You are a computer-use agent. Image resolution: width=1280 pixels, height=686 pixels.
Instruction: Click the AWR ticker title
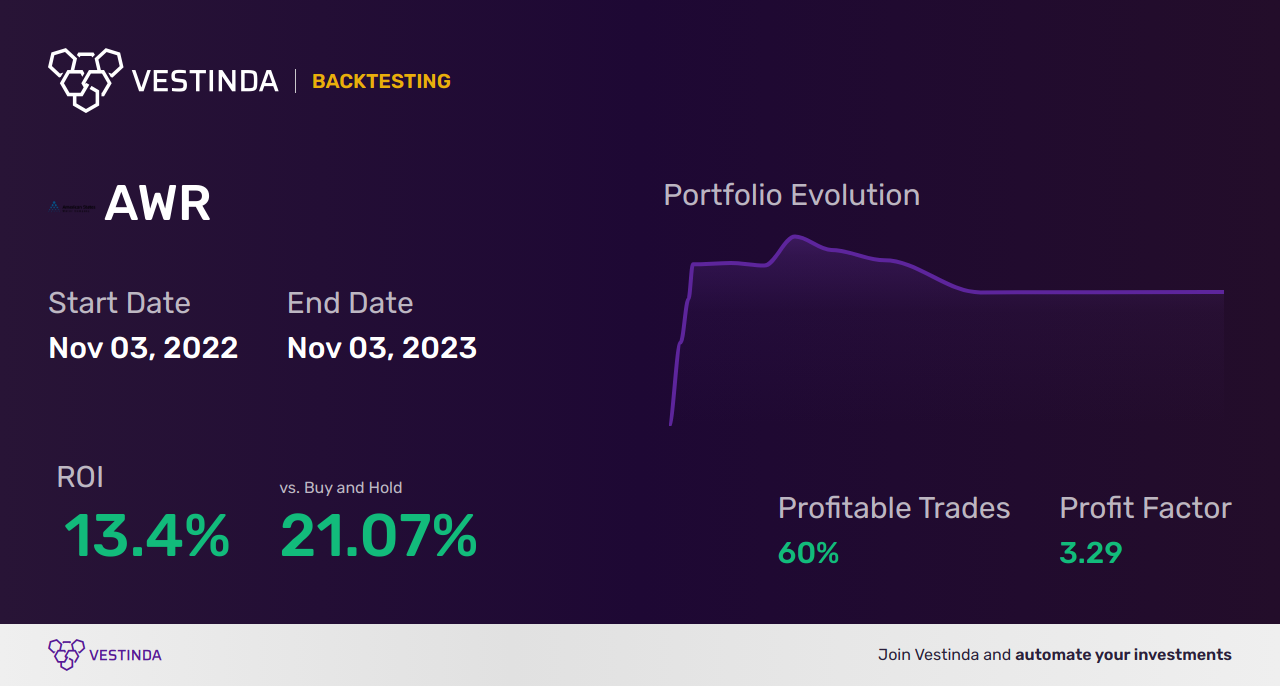(157, 205)
